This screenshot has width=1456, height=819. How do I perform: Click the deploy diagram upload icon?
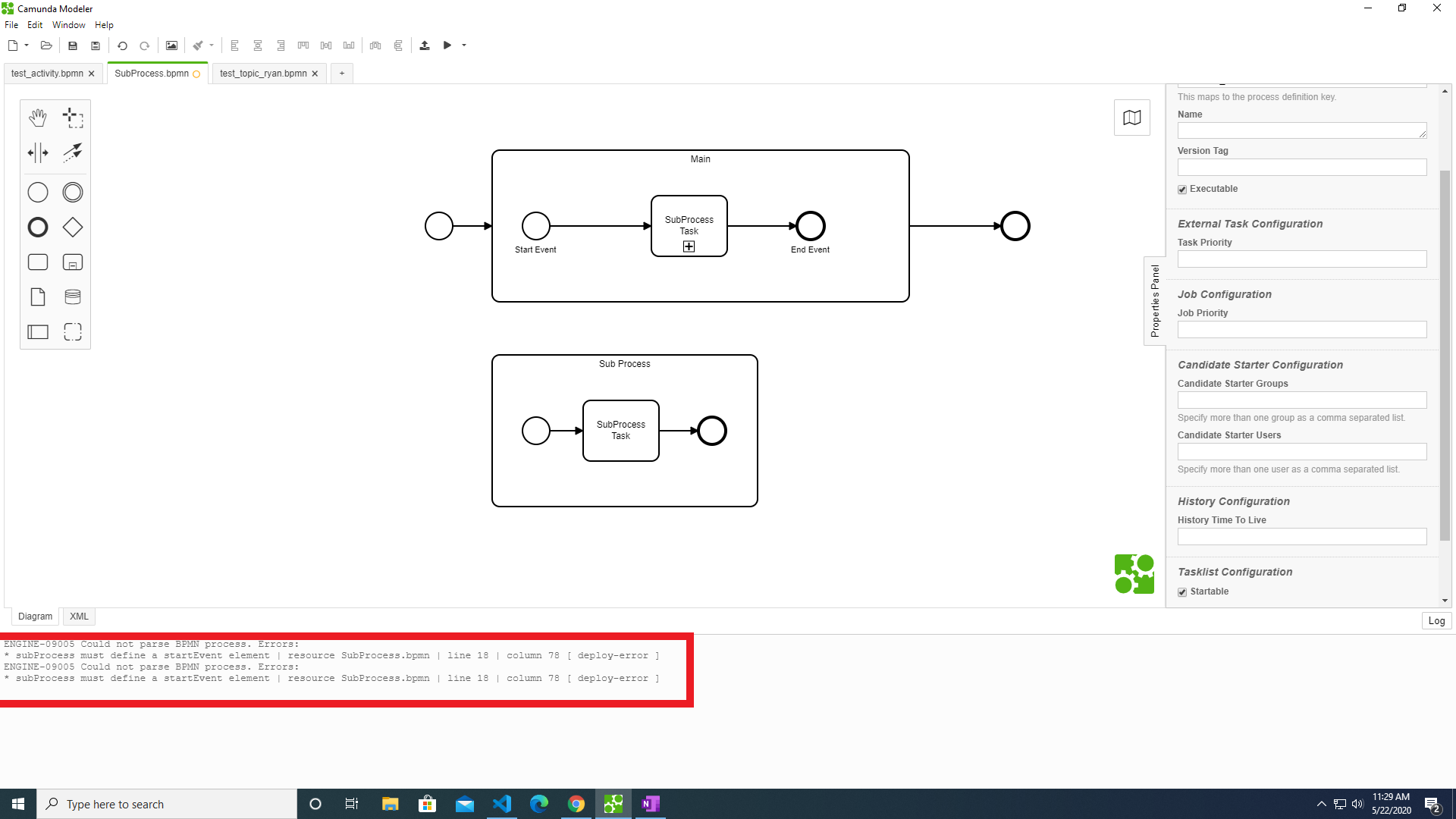425,45
